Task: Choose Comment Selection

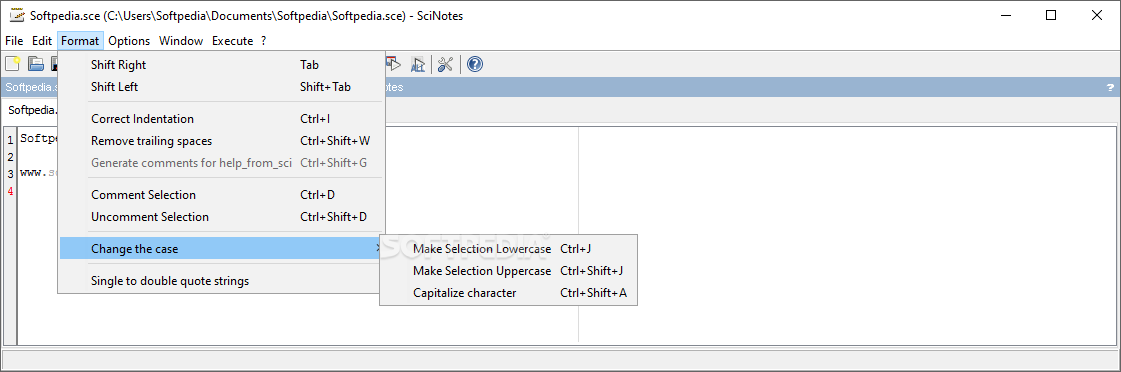Action: [221, 195]
